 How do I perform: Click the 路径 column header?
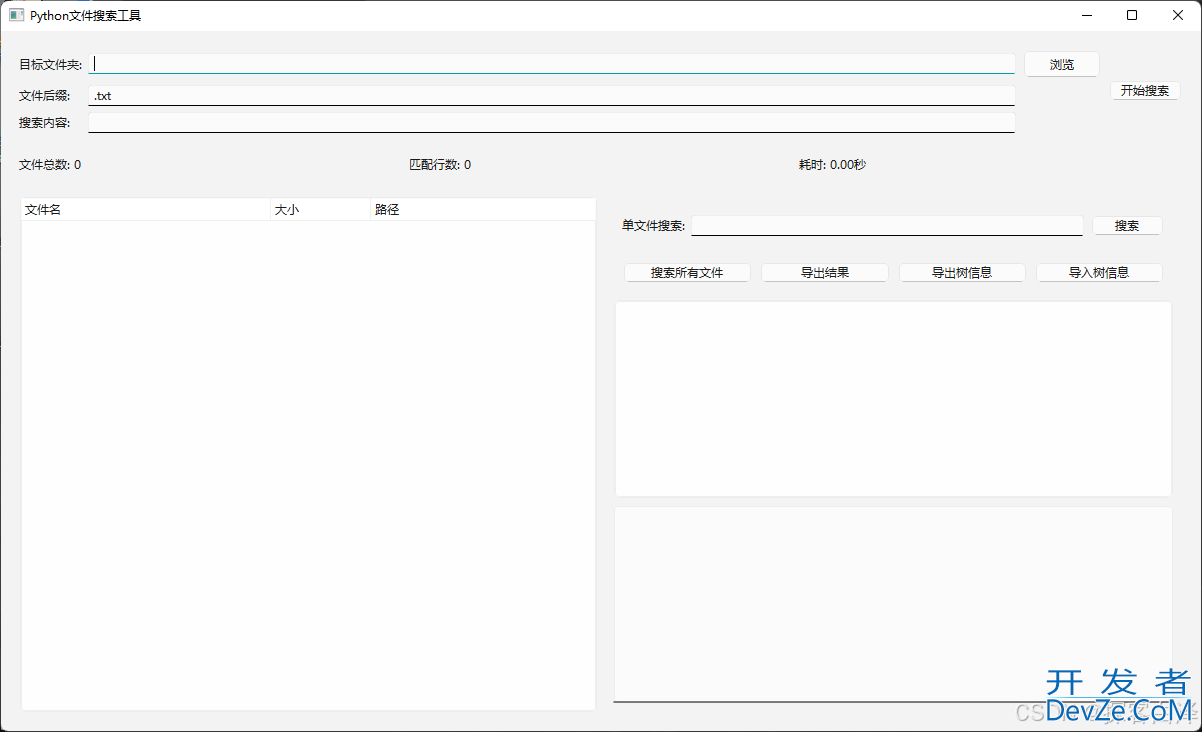click(x=482, y=210)
